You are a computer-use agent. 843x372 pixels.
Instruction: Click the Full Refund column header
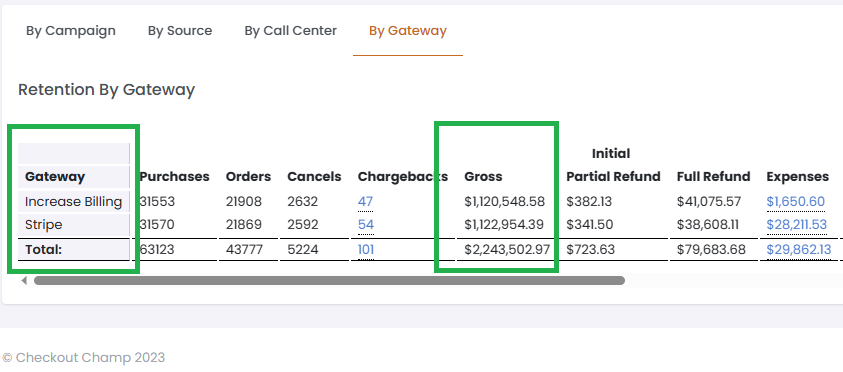coord(713,176)
